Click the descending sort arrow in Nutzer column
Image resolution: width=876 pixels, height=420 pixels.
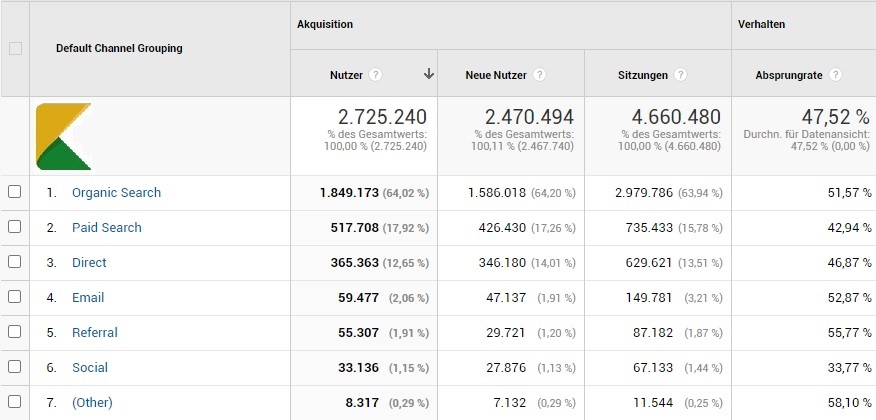pyautogui.click(x=429, y=74)
